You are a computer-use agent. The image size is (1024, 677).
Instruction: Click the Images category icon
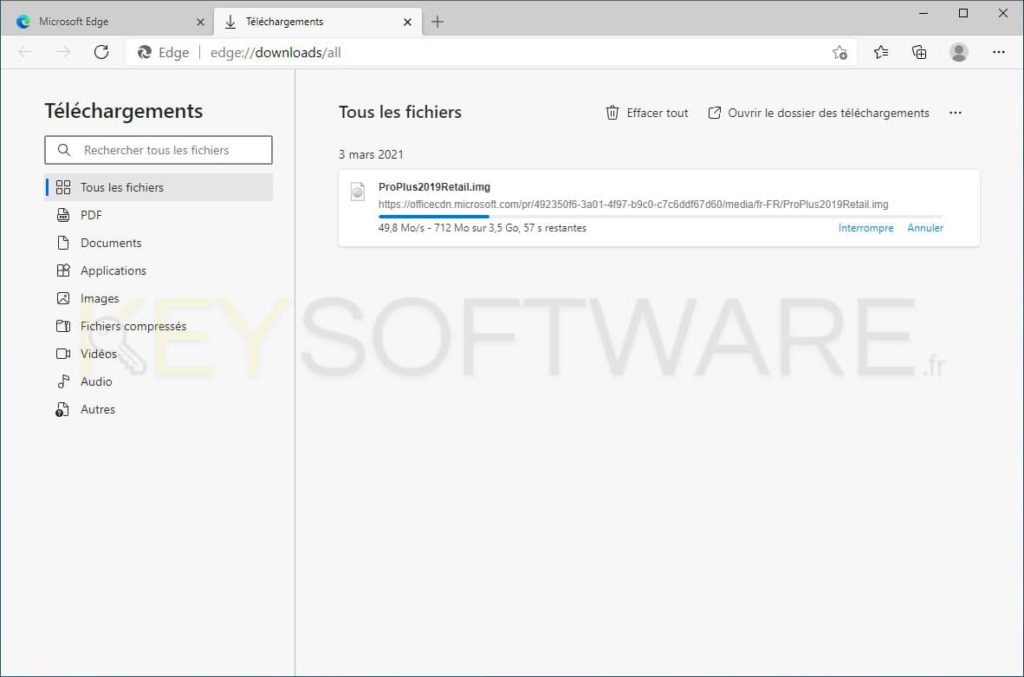(x=63, y=298)
